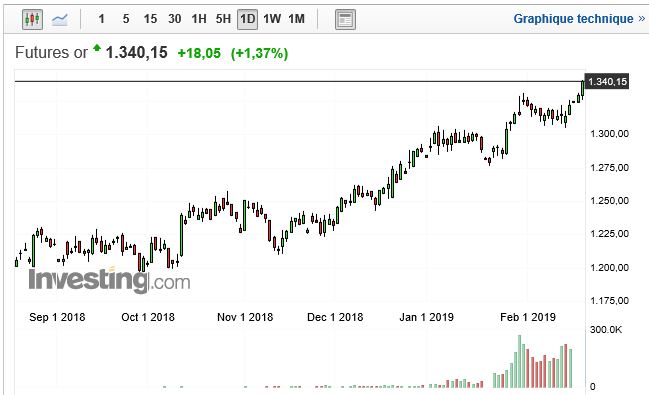
Task: Click the Oct 1 2018 axis label
Action: 148,317
